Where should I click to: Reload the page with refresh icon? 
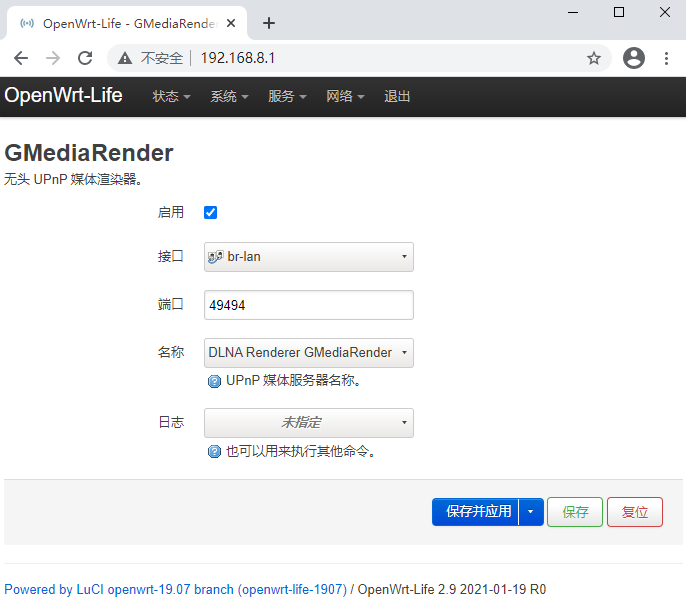(x=85, y=58)
